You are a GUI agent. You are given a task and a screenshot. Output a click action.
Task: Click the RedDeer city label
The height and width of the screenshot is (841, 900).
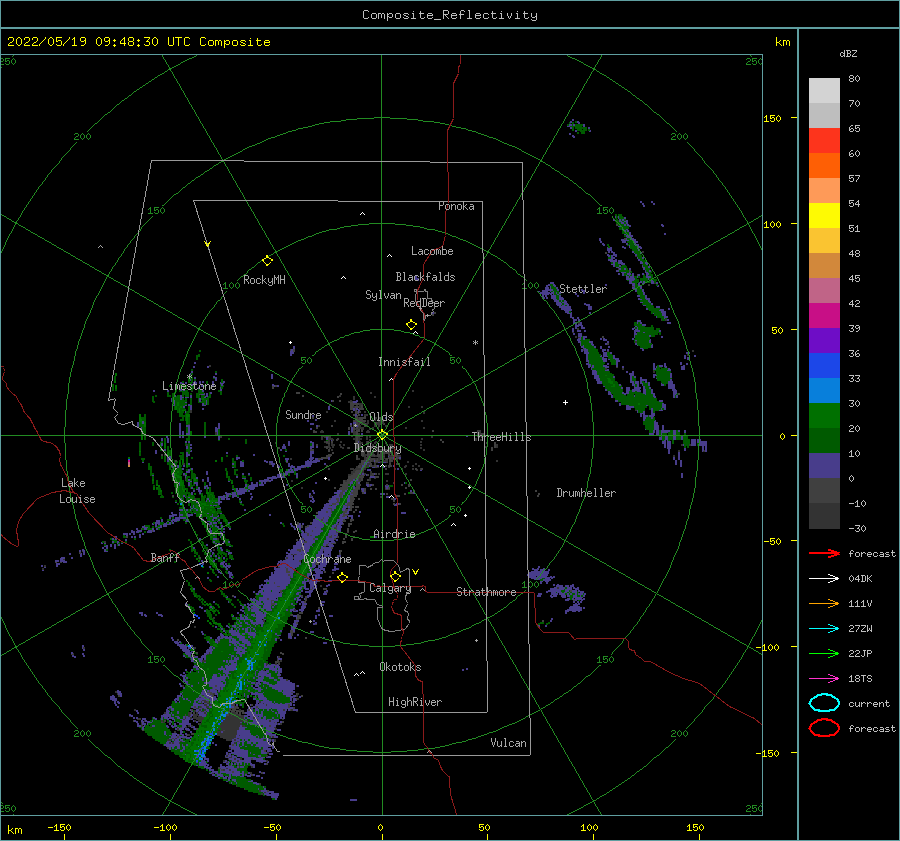tap(424, 303)
